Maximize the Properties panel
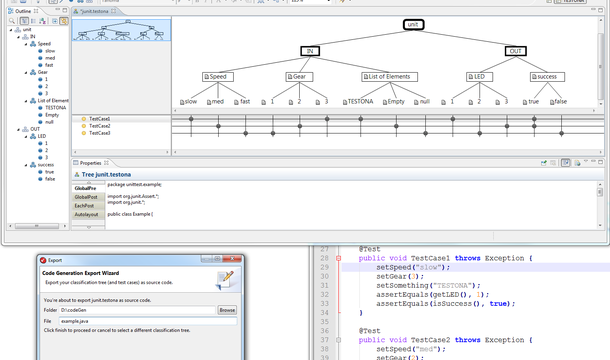This screenshot has width=610, height=360. [x=601, y=162]
